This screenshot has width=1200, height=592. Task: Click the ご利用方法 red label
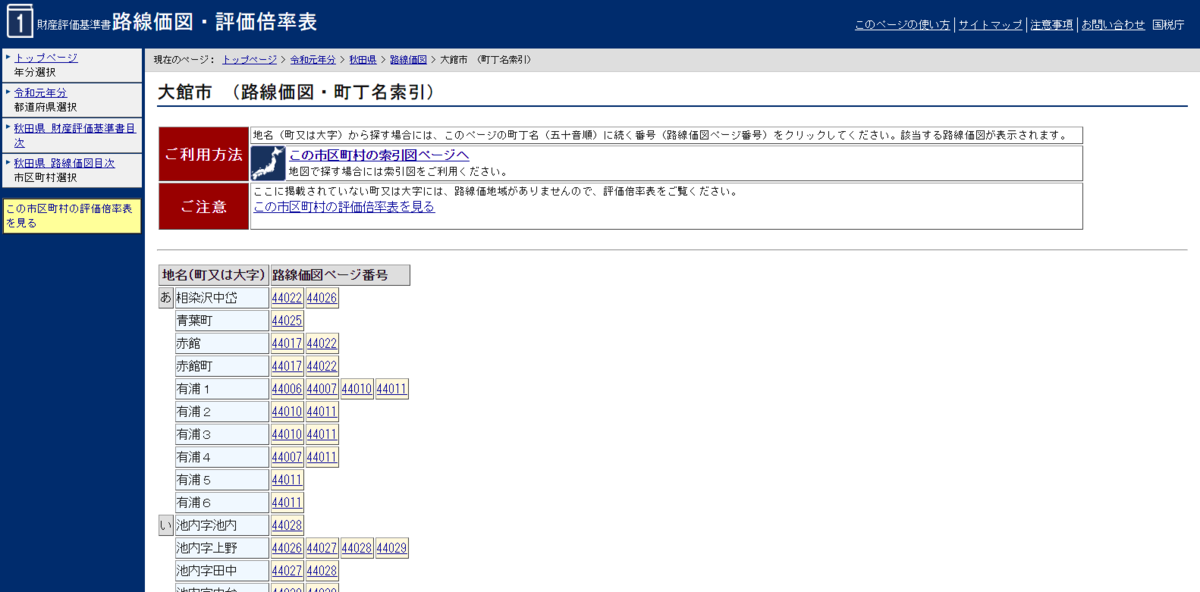(x=203, y=154)
